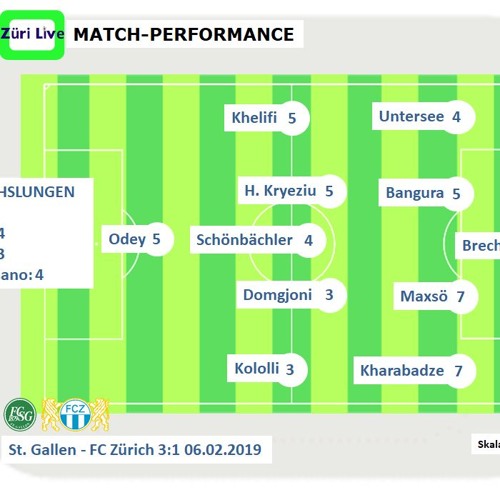The height and width of the screenshot is (500, 500).
Task: Click the FCZ club crest
Action: tap(75, 414)
